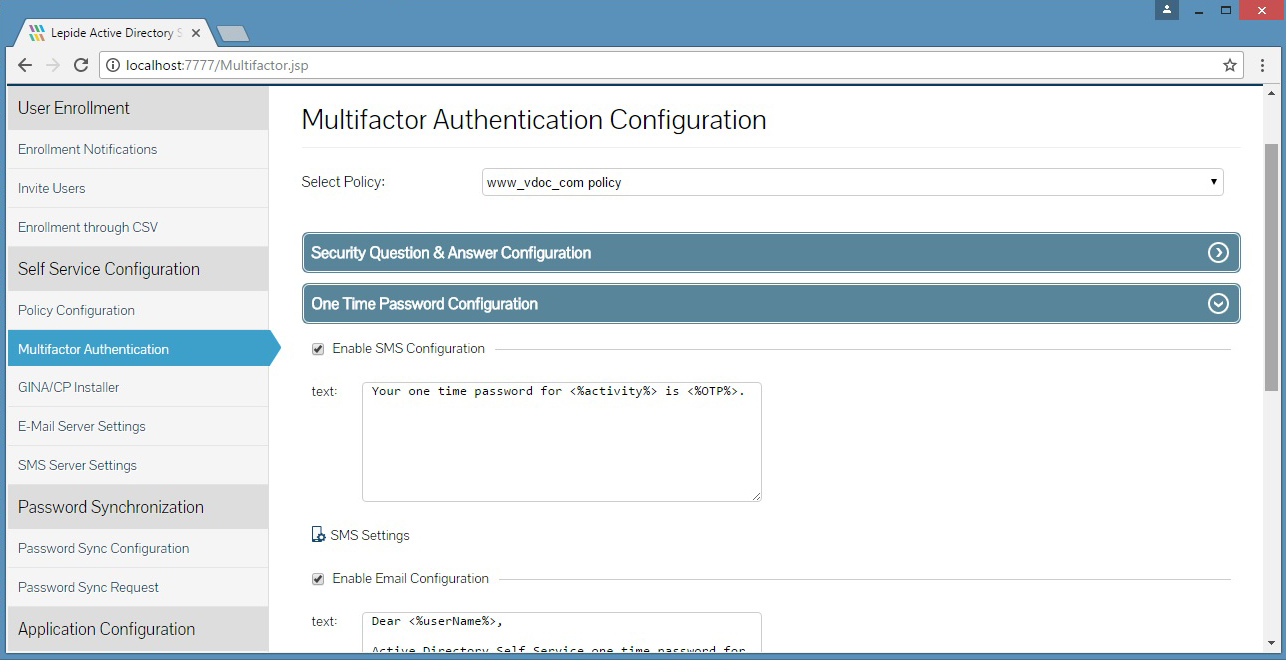The height and width of the screenshot is (660, 1286).
Task: Open GINA/CP Installer from sidebar
Action: [68, 387]
